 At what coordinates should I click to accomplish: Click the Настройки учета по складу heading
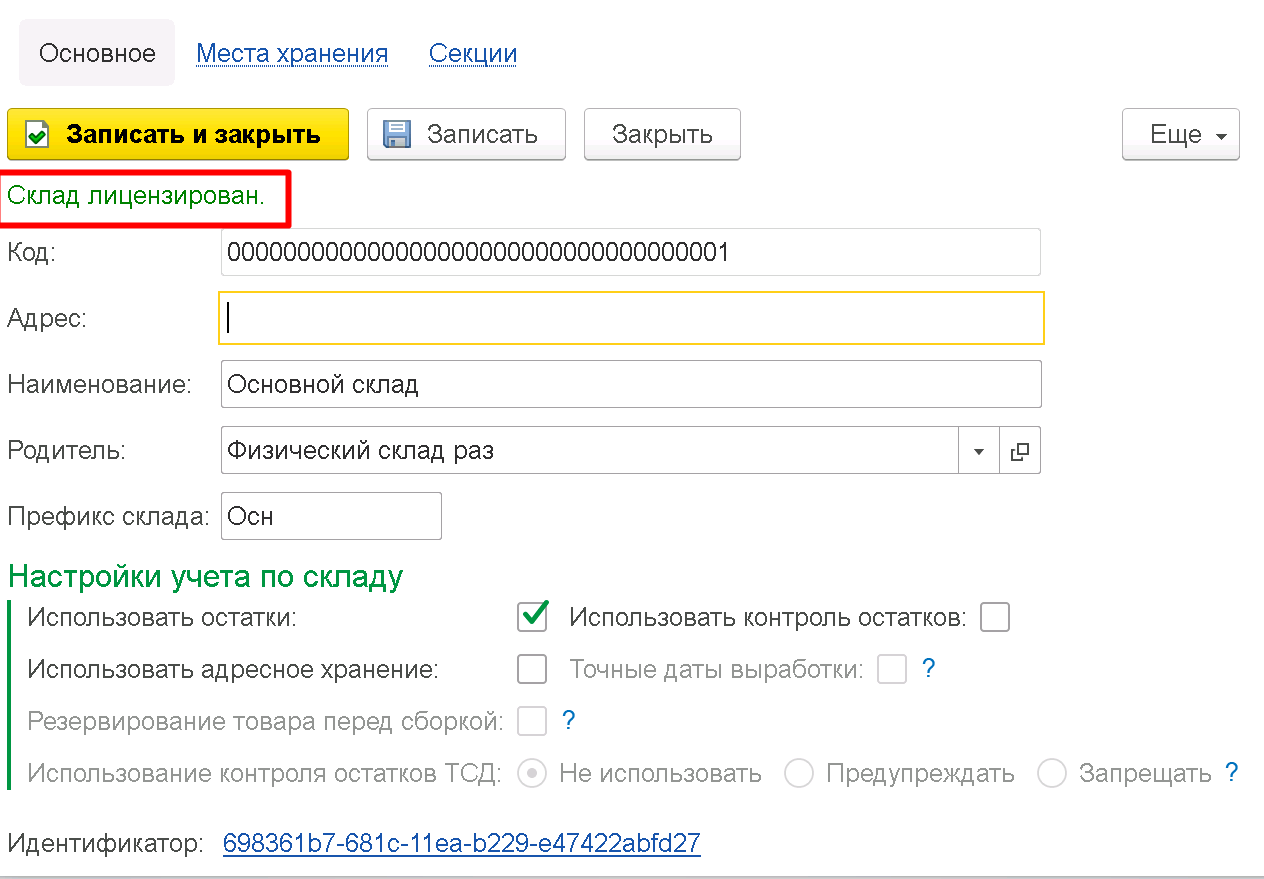pyautogui.click(x=205, y=576)
